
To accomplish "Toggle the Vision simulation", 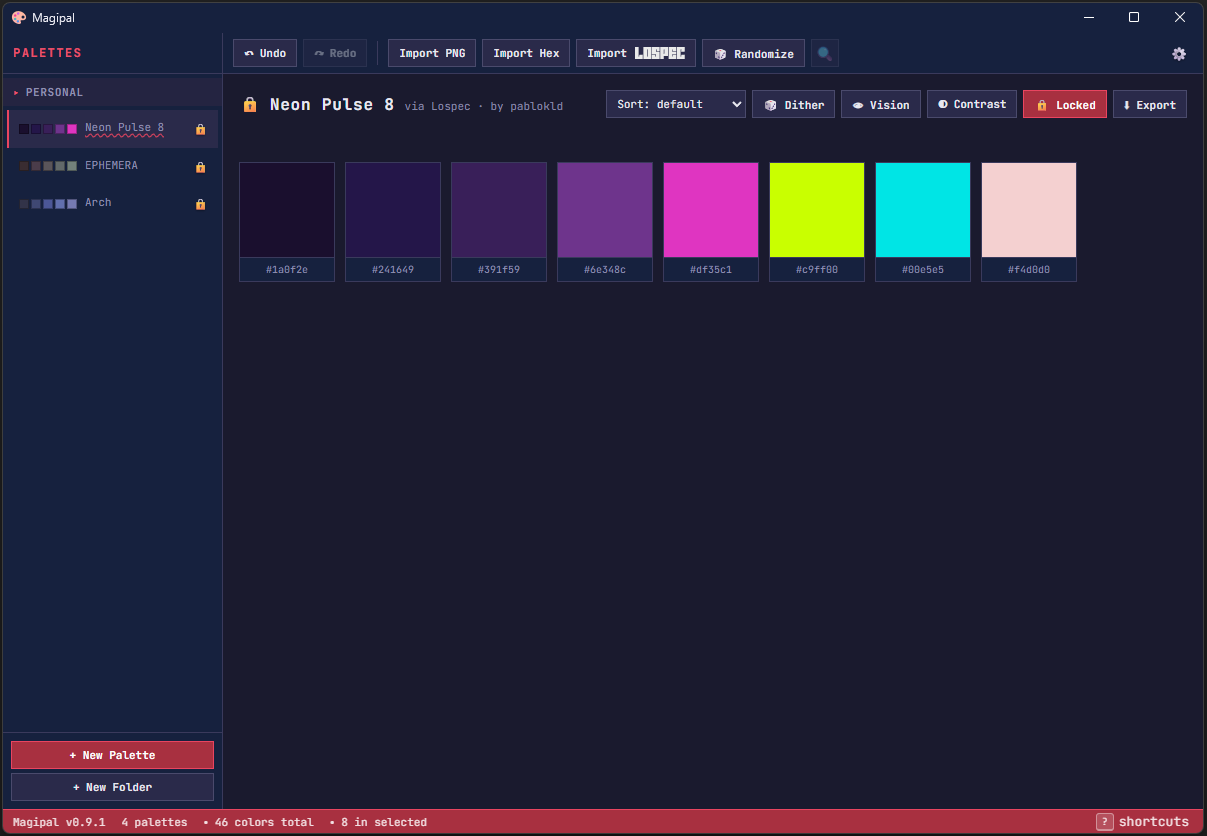I will coord(881,104).
